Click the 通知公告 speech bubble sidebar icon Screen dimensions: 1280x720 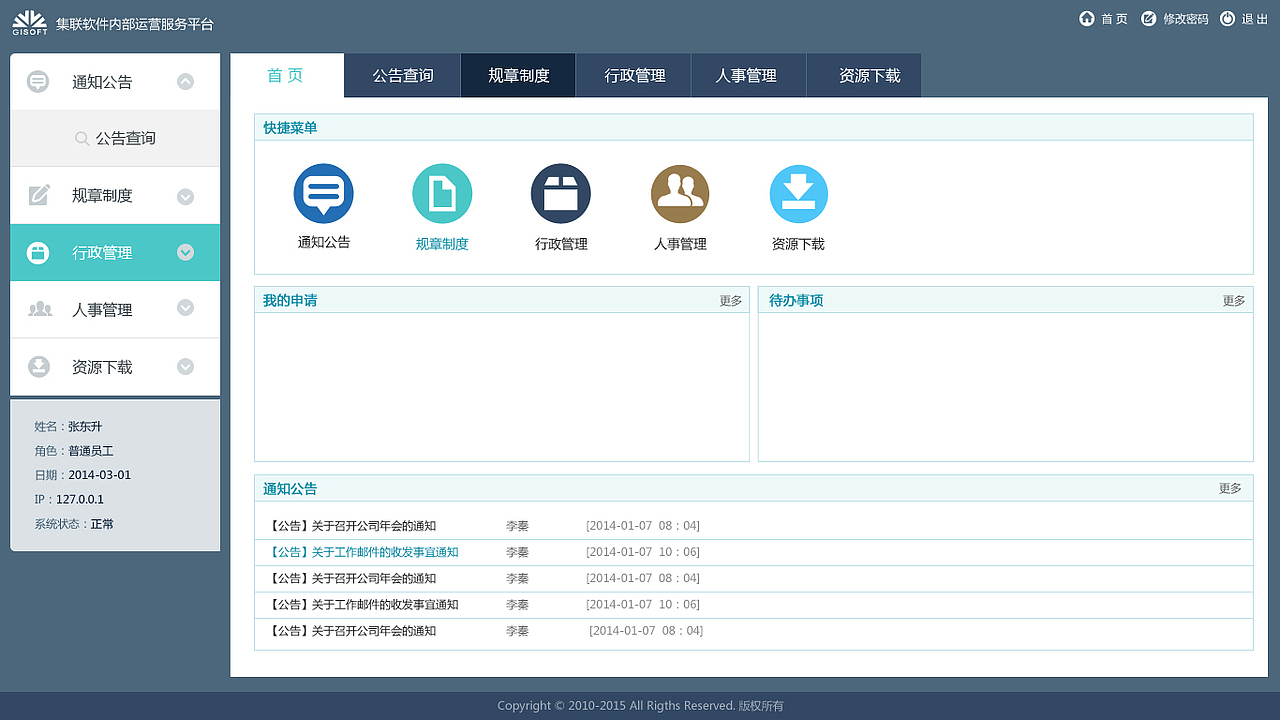38,82
